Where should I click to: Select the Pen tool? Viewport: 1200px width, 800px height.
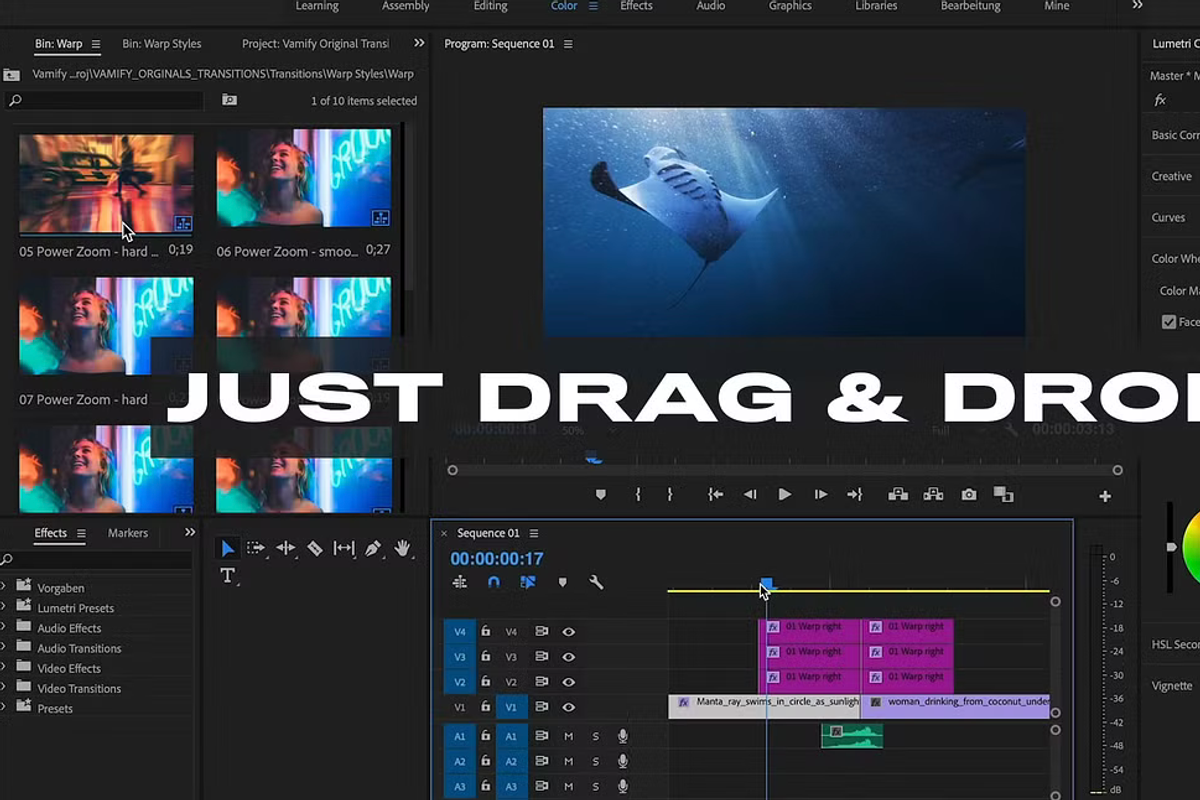[373, 548]
